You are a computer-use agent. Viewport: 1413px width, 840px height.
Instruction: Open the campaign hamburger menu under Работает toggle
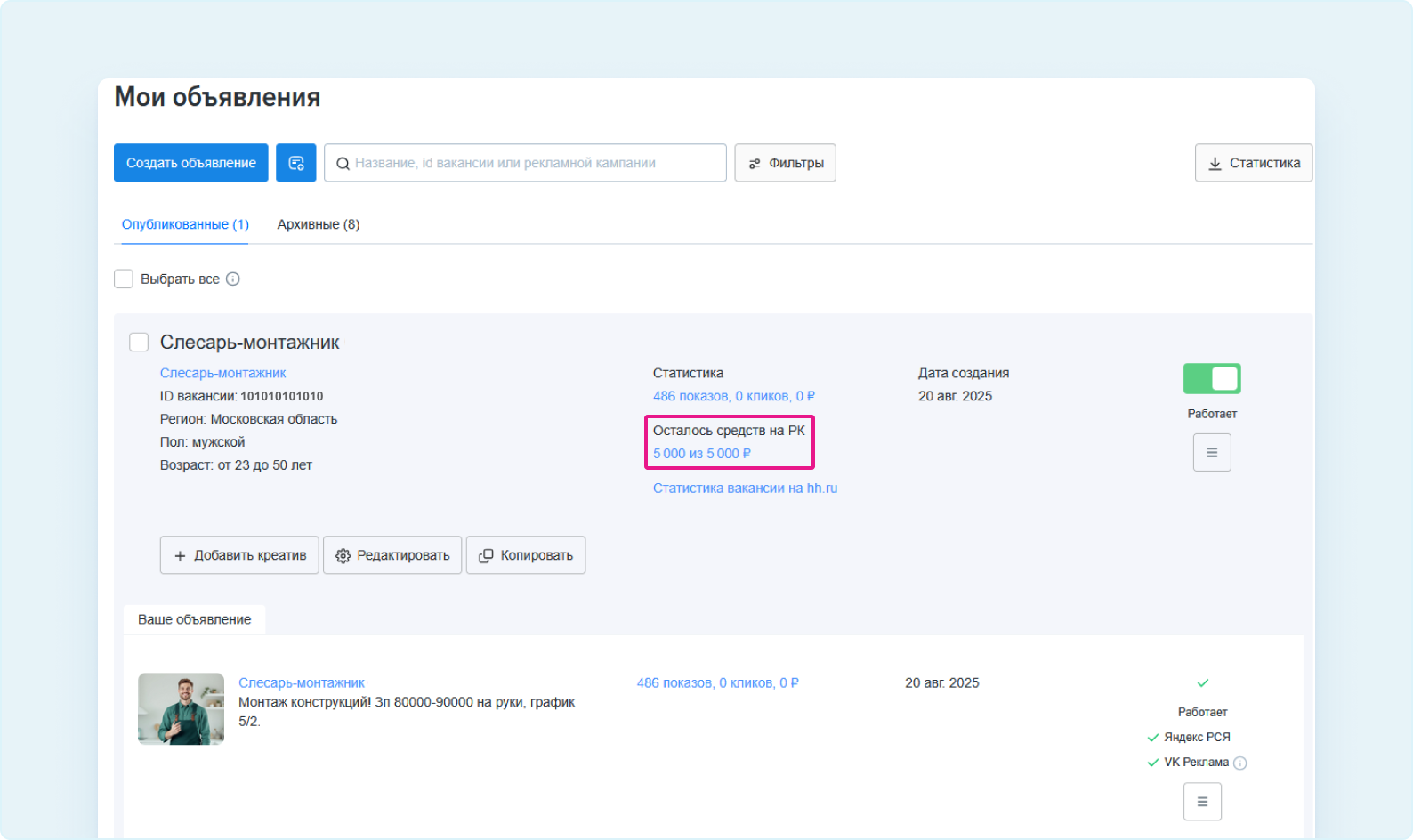point(1211,452)
